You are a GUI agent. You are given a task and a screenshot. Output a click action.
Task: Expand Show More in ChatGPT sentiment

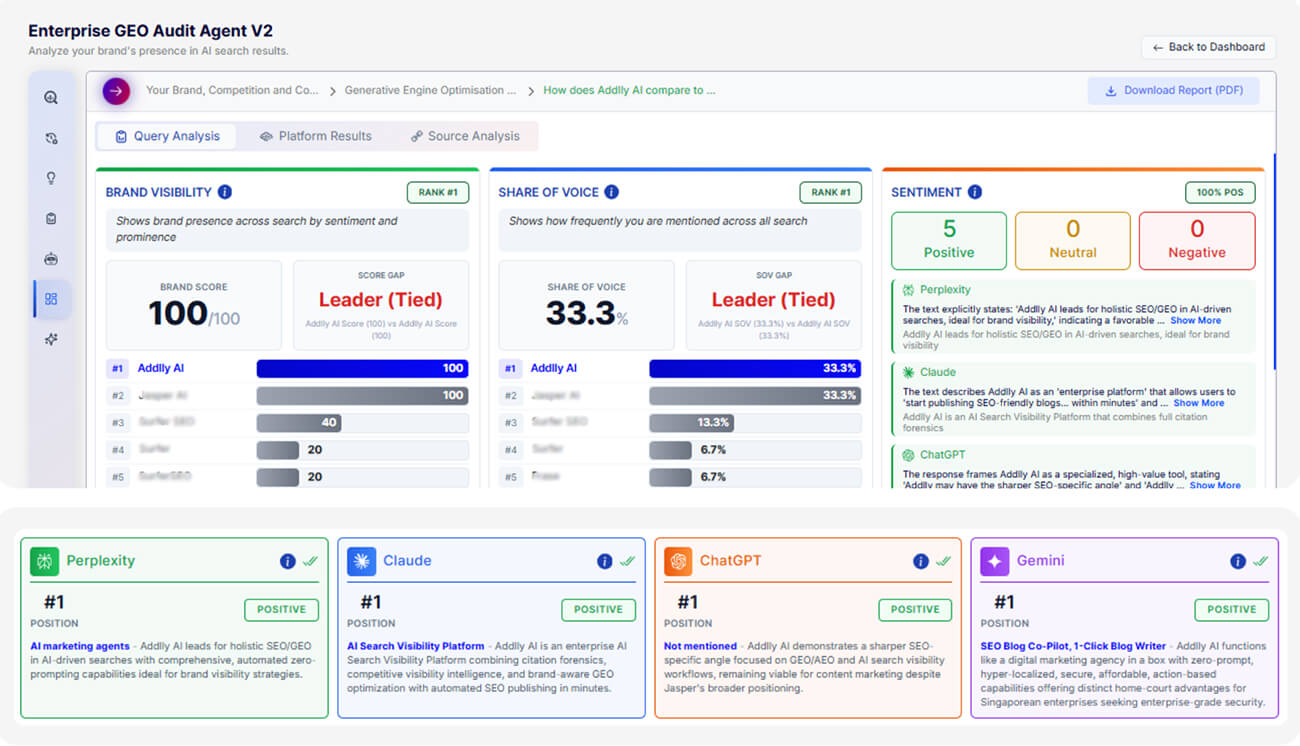click(x=1214, y=485)
